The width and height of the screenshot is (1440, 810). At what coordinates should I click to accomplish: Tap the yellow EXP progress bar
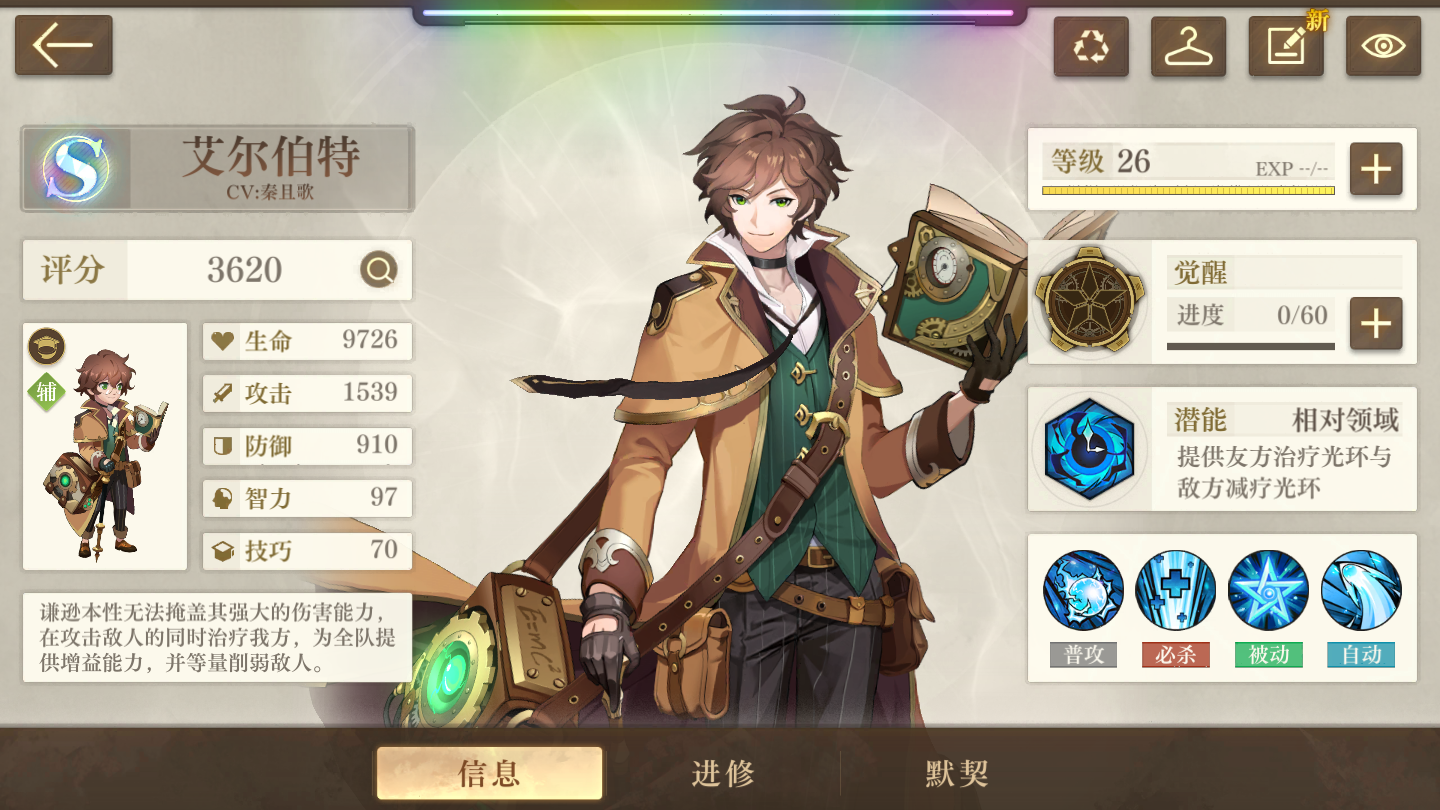point(1188,190)
